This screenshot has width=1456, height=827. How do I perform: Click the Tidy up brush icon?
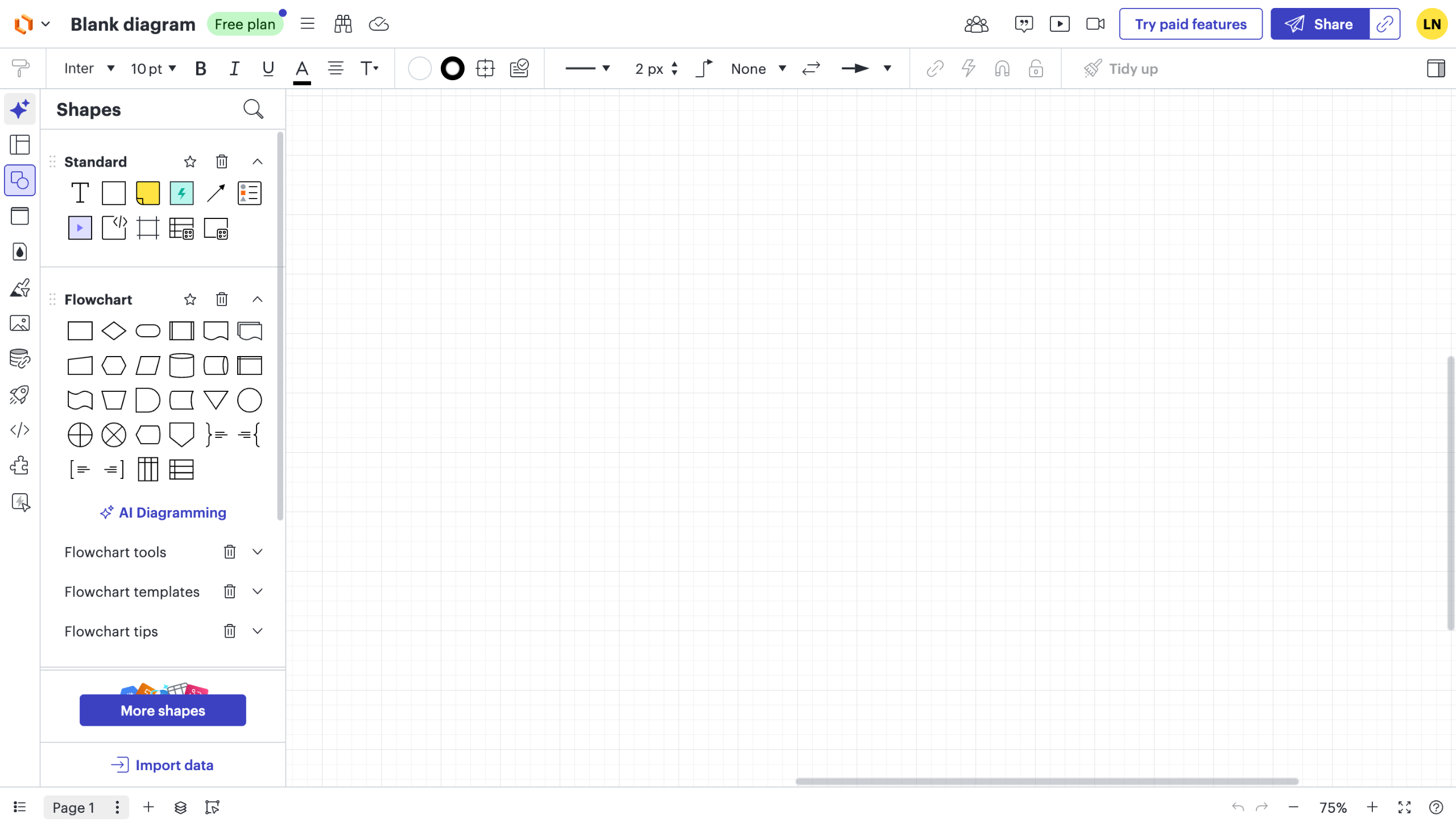(x=1093, y=69)
